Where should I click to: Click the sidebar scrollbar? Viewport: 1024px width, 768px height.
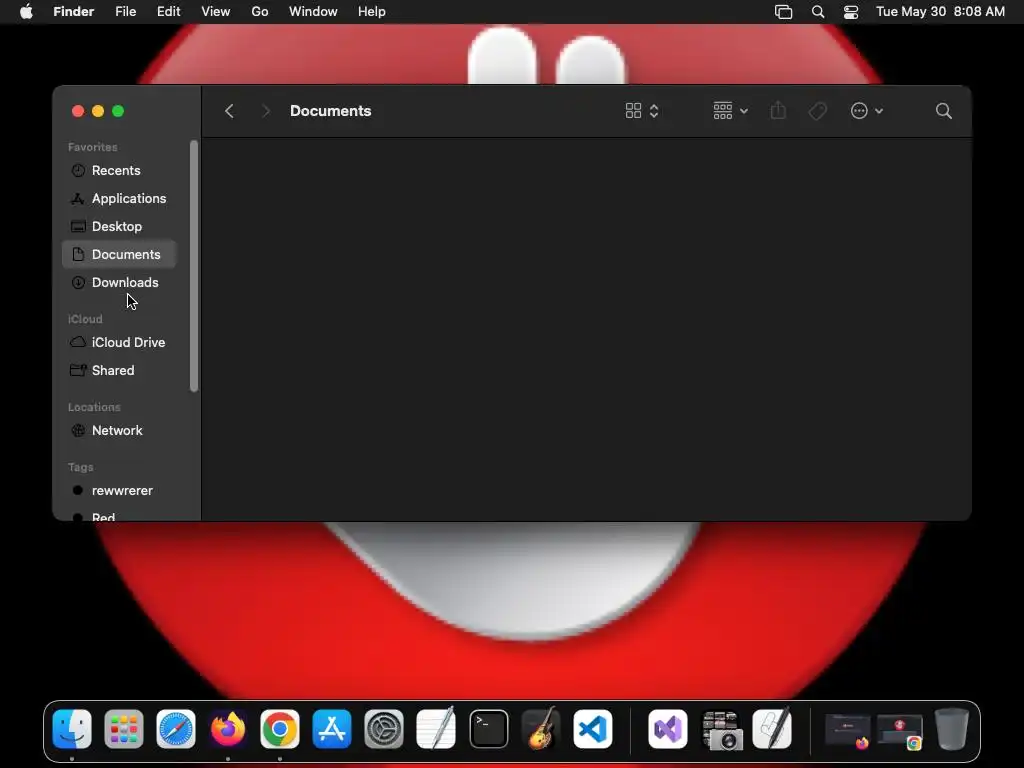[194, 266]
